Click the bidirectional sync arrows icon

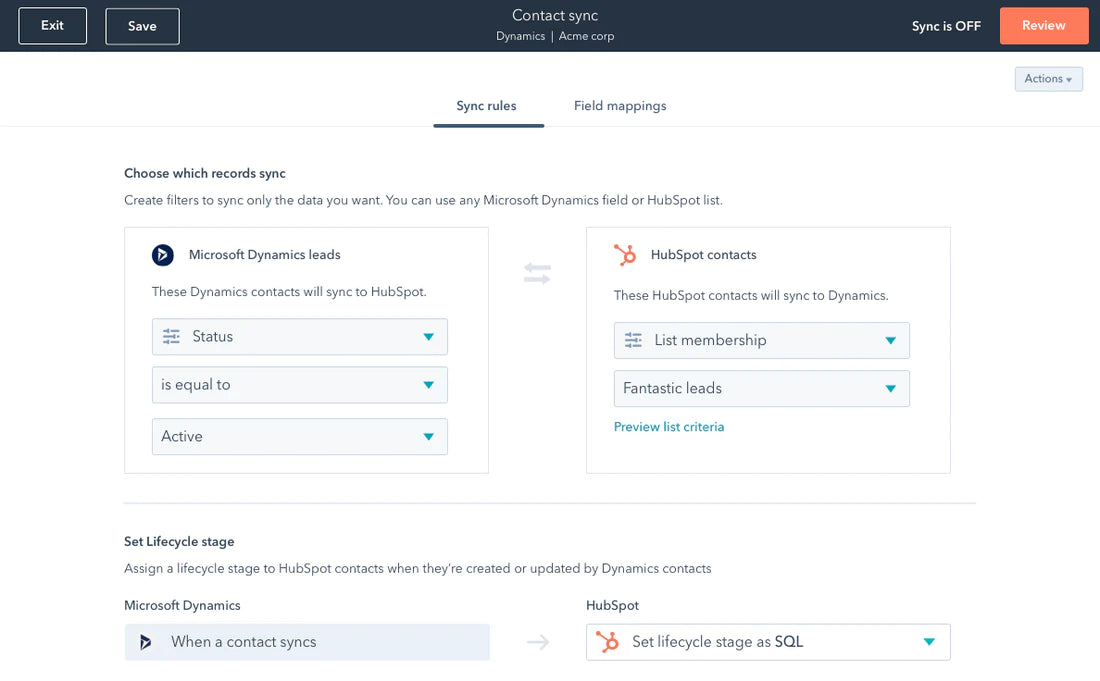pyautogui.click(x=537, y=273)
